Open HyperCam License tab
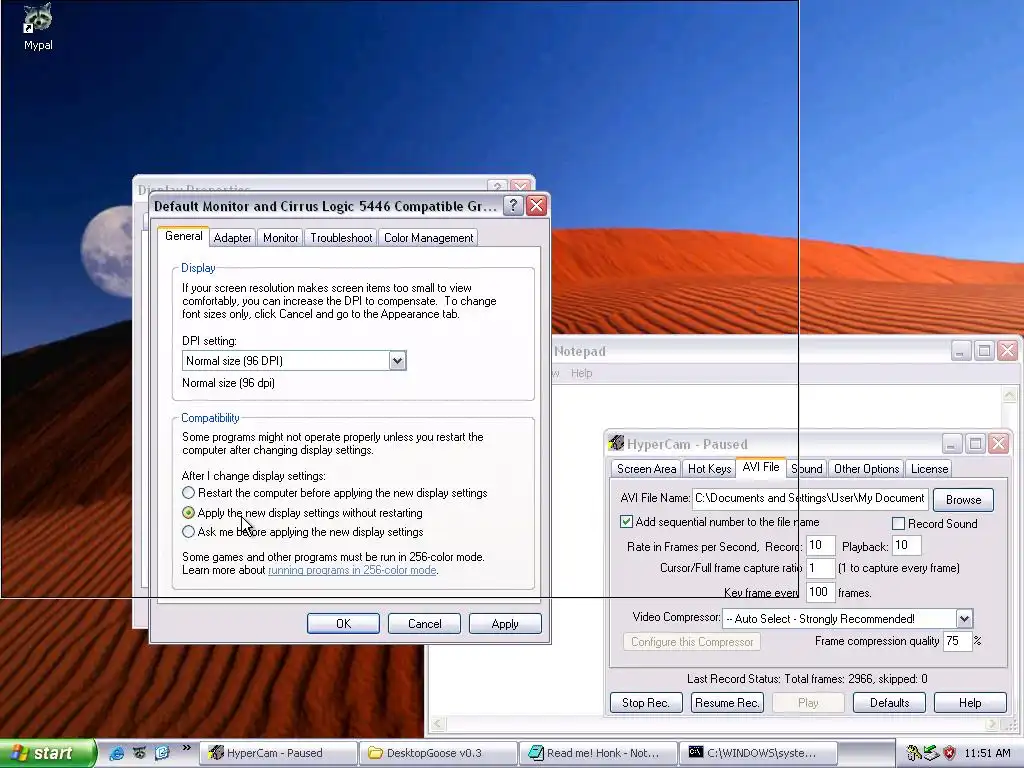 (929, 469)
